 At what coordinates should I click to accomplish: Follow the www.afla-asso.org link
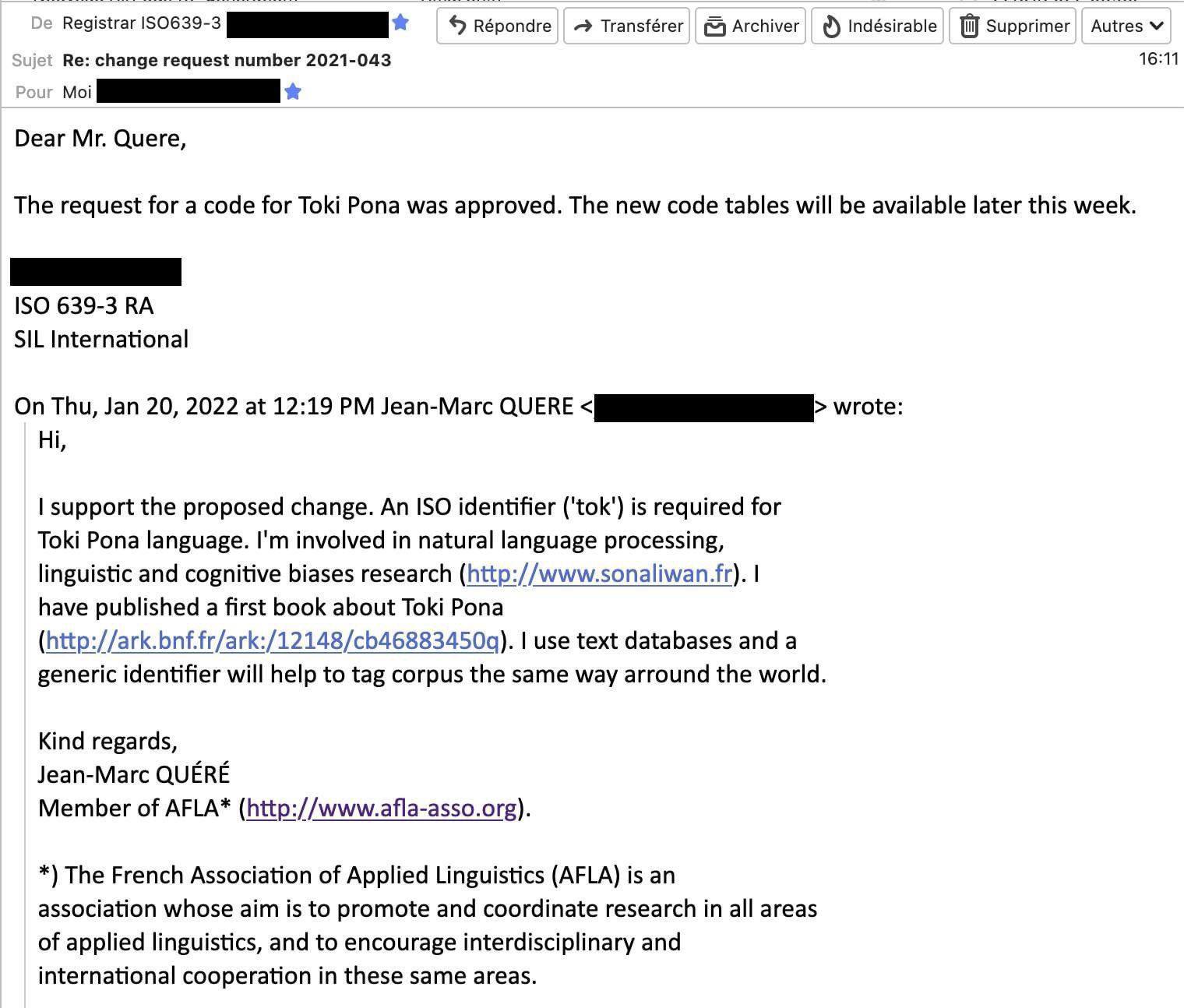tap(382, 808)
